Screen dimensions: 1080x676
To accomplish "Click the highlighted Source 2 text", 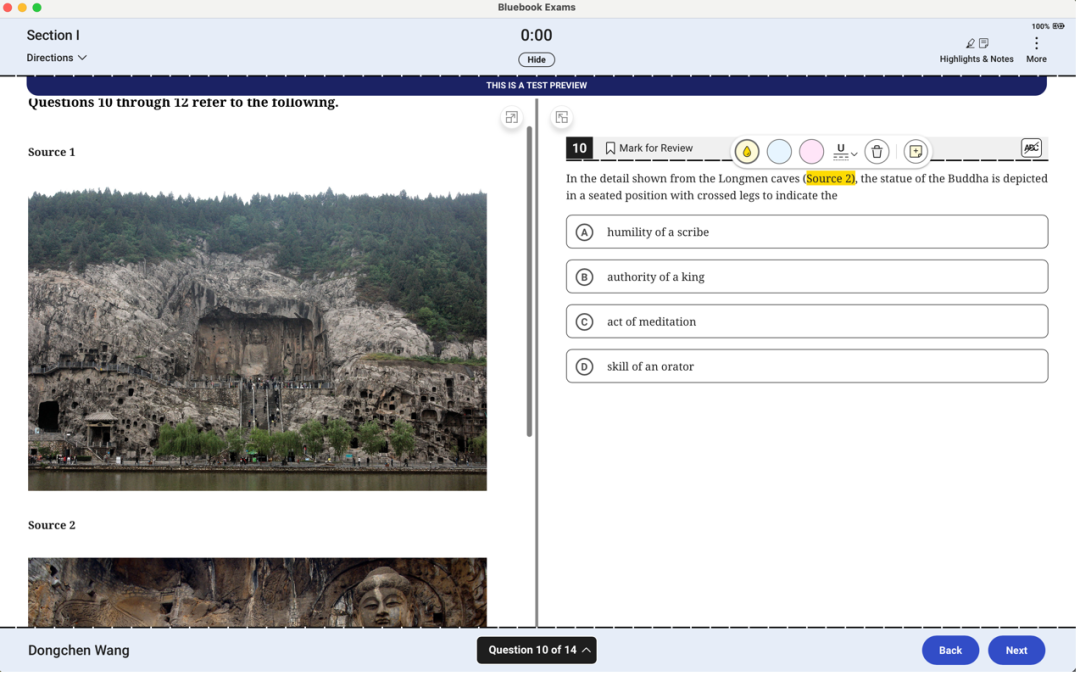I will (830, 178).
